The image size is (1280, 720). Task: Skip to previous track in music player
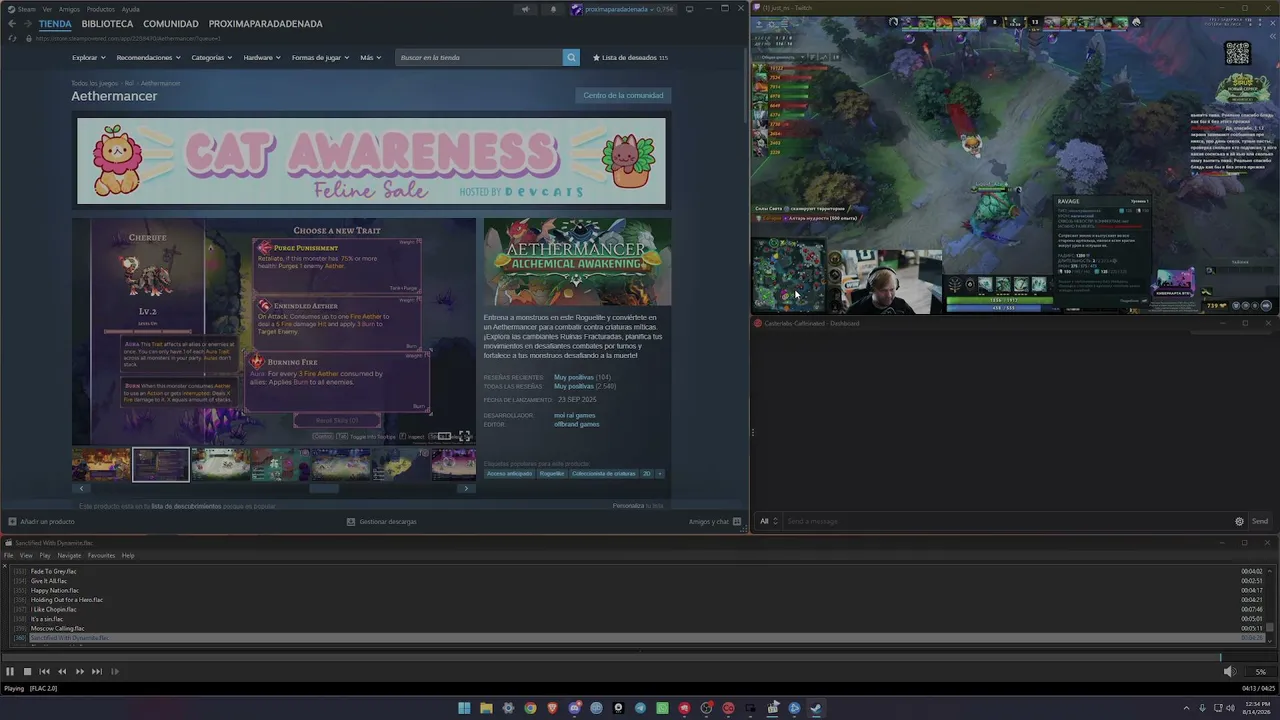click(x=44, y=672)
